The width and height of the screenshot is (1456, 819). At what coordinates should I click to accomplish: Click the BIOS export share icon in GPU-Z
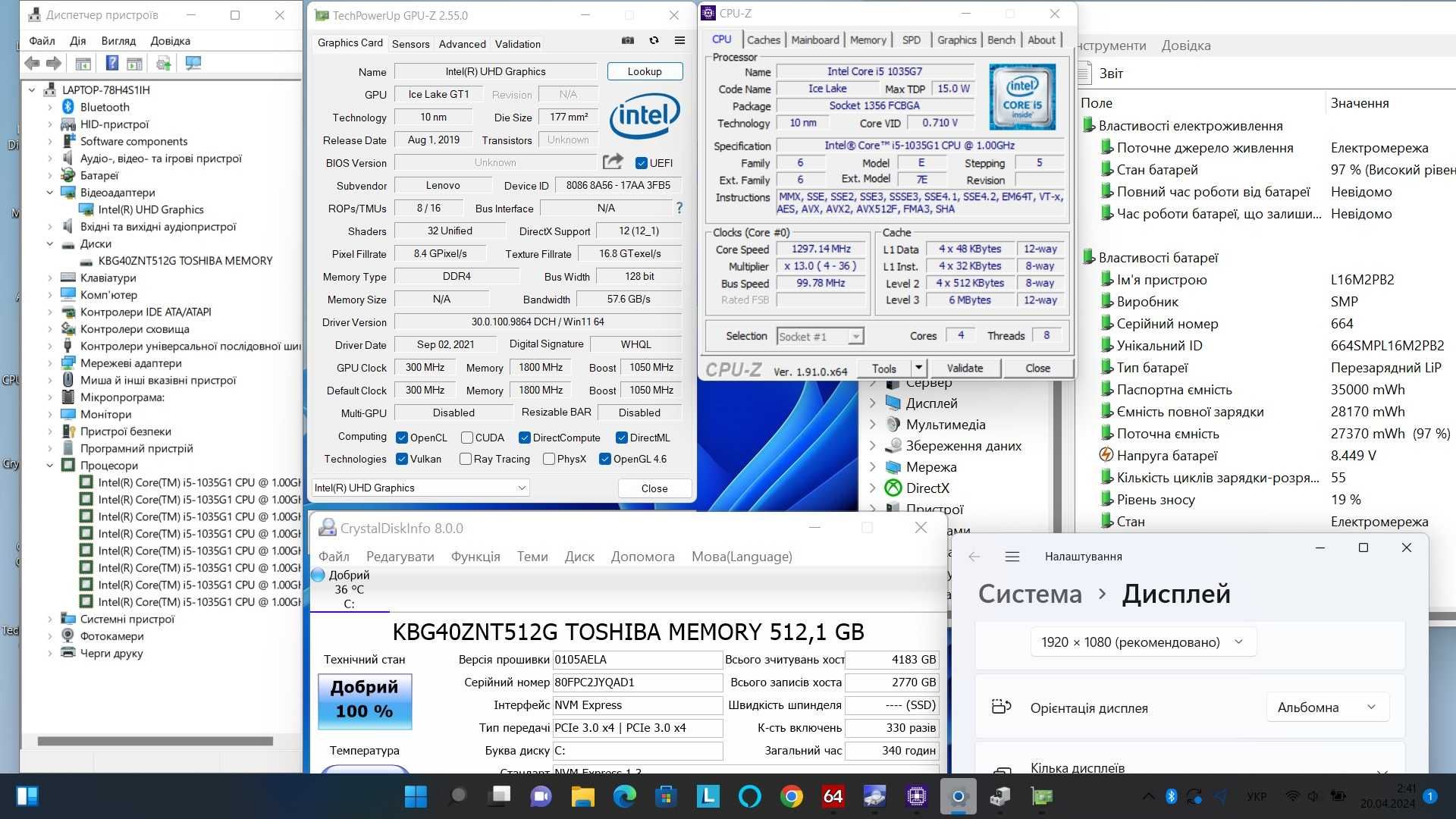pyautogui.click(x=613, y=162)
